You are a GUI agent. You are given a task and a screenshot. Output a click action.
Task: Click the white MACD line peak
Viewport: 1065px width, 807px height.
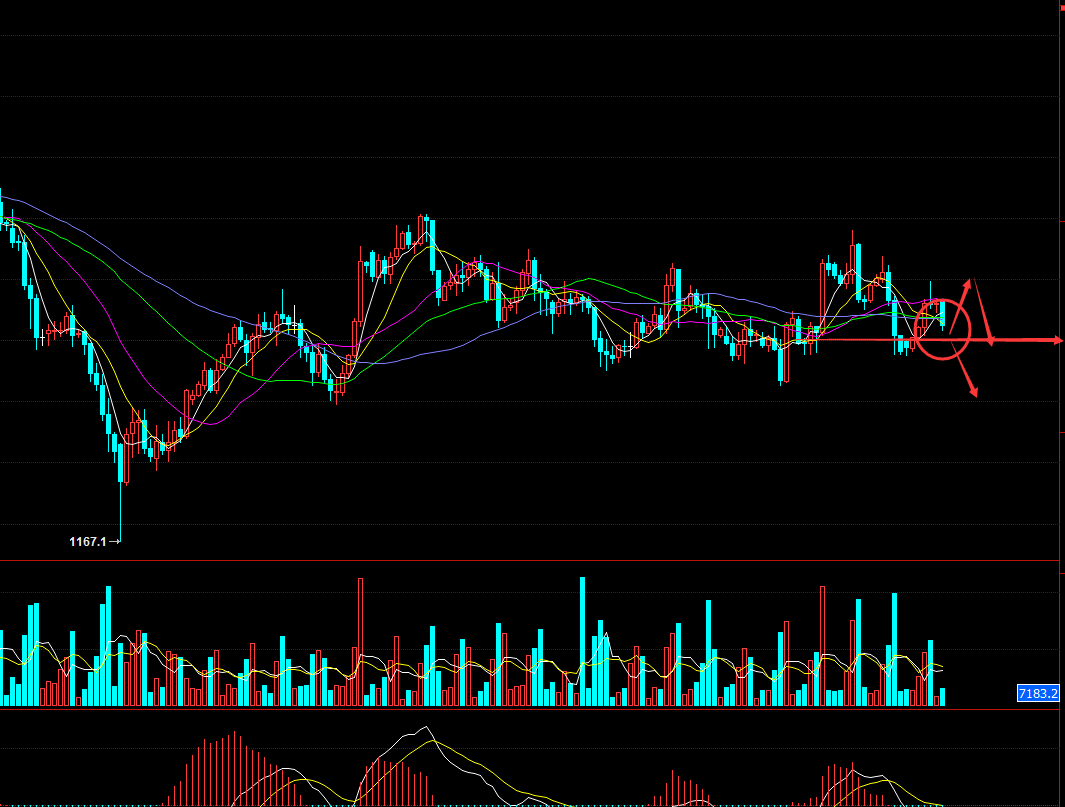pos(425,728)
